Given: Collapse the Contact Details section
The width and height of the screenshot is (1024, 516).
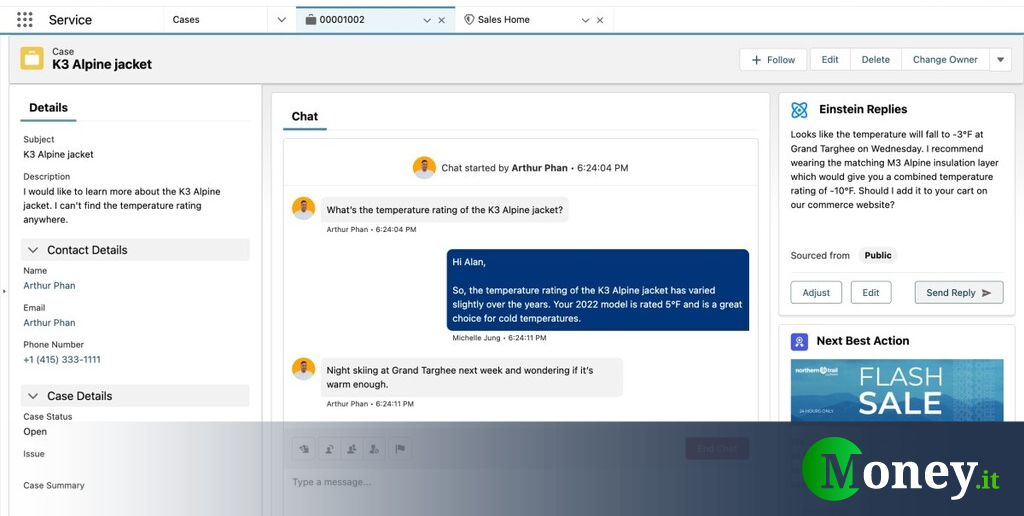Looking at the screenshot, I should pos(34,250).
